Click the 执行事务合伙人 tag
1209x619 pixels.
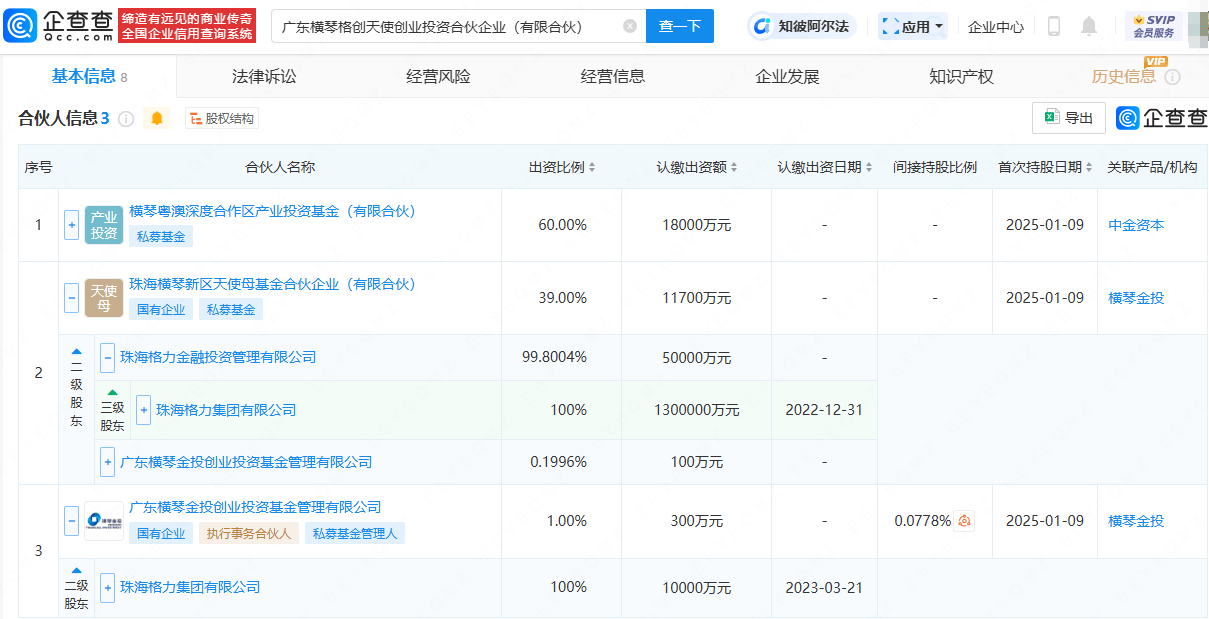pyautogui.click(x=249, y=534)
